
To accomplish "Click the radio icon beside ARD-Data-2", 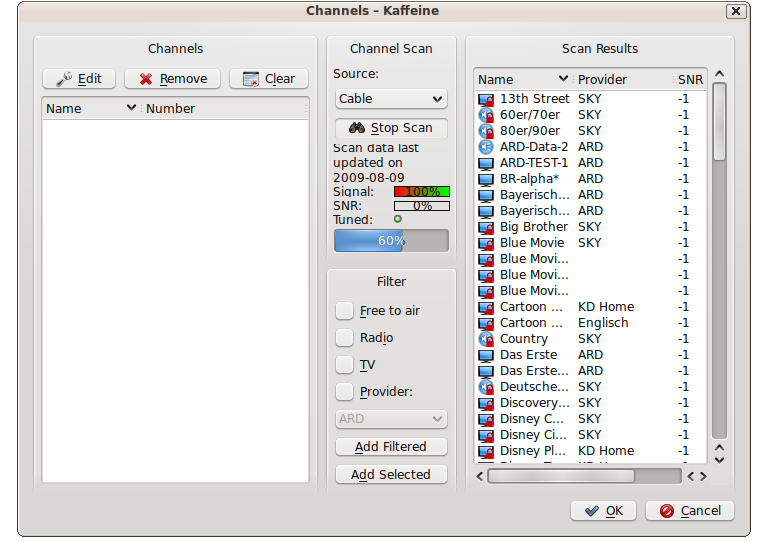I will pyautogui.click(x=486, y=147).
